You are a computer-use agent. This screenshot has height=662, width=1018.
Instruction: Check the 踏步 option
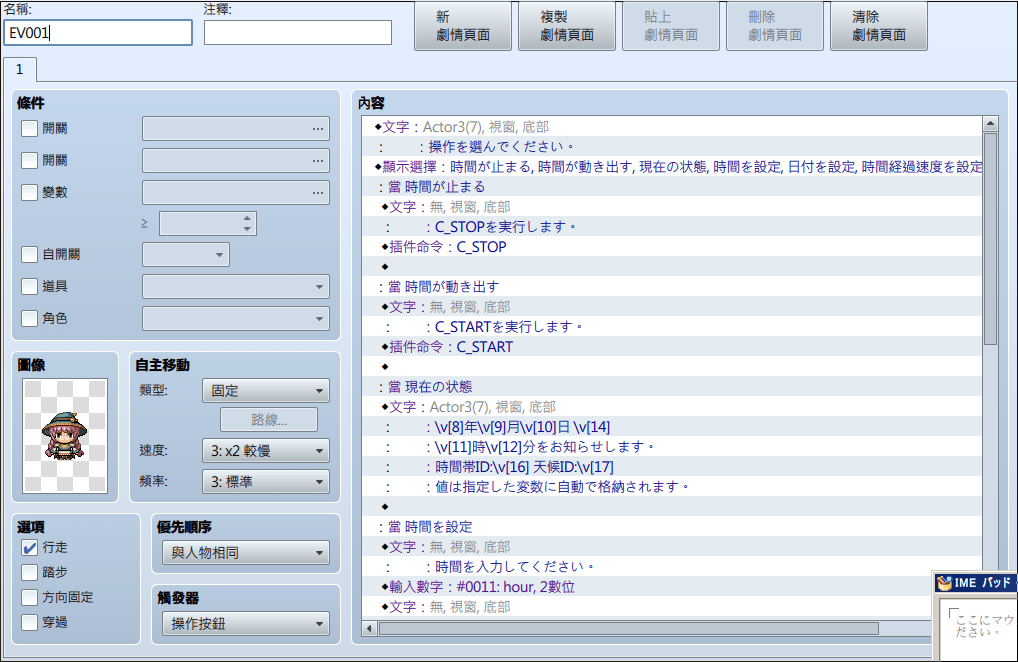pyautogui.click(x=29, y=572)
